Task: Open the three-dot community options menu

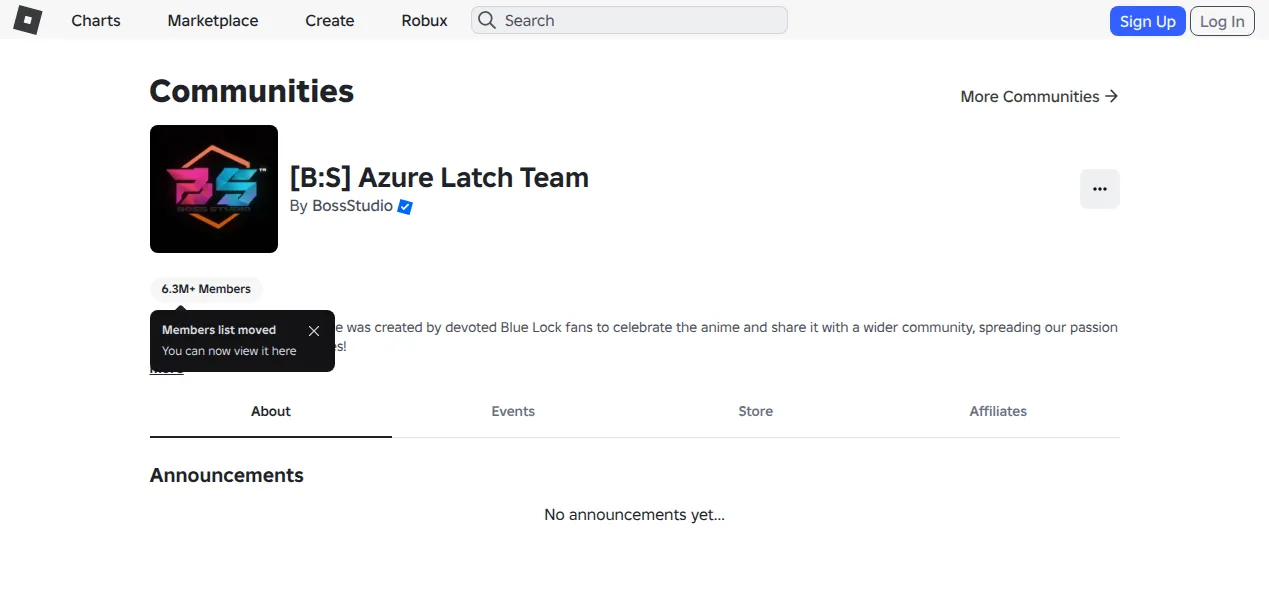Action: tap(1100, 189)
